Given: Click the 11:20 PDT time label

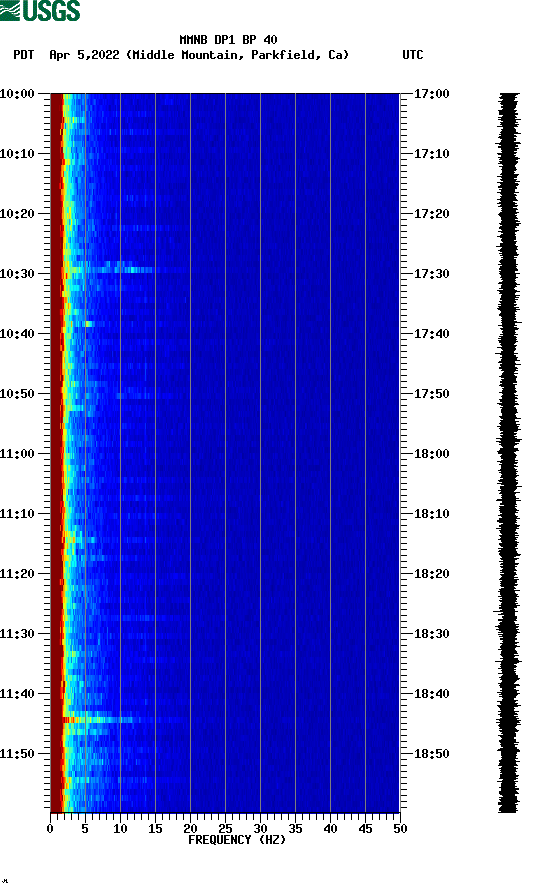Looking at the screenshot, I should coord(17,573).
